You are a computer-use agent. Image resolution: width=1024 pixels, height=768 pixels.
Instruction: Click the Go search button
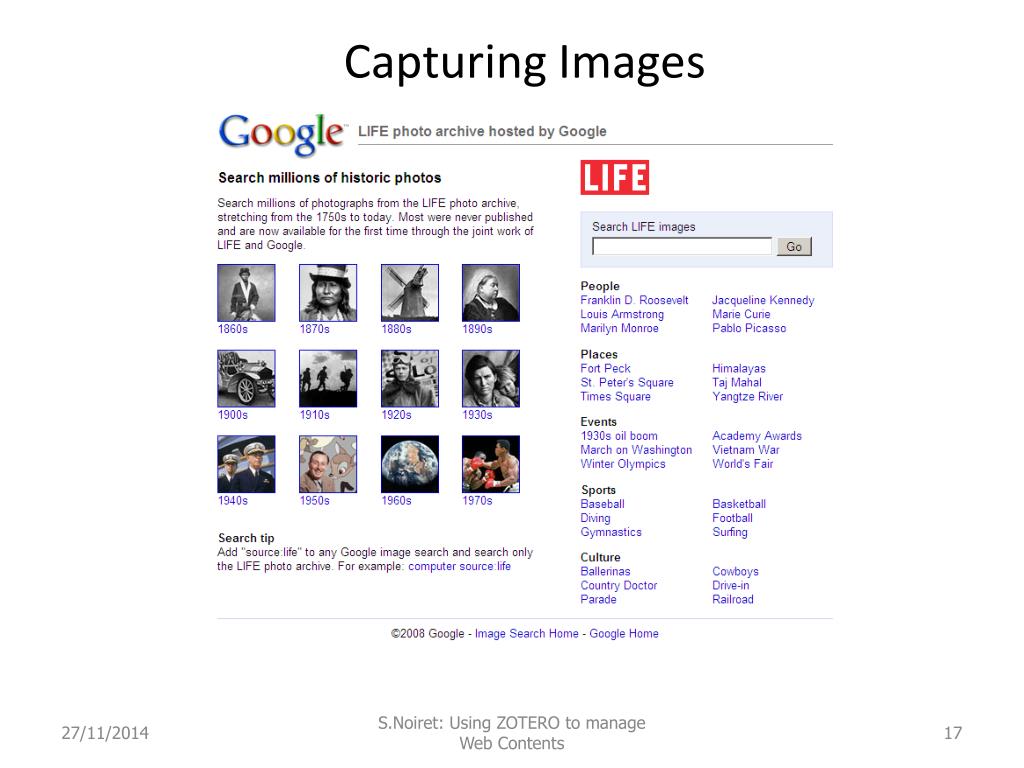click(794, 246)
